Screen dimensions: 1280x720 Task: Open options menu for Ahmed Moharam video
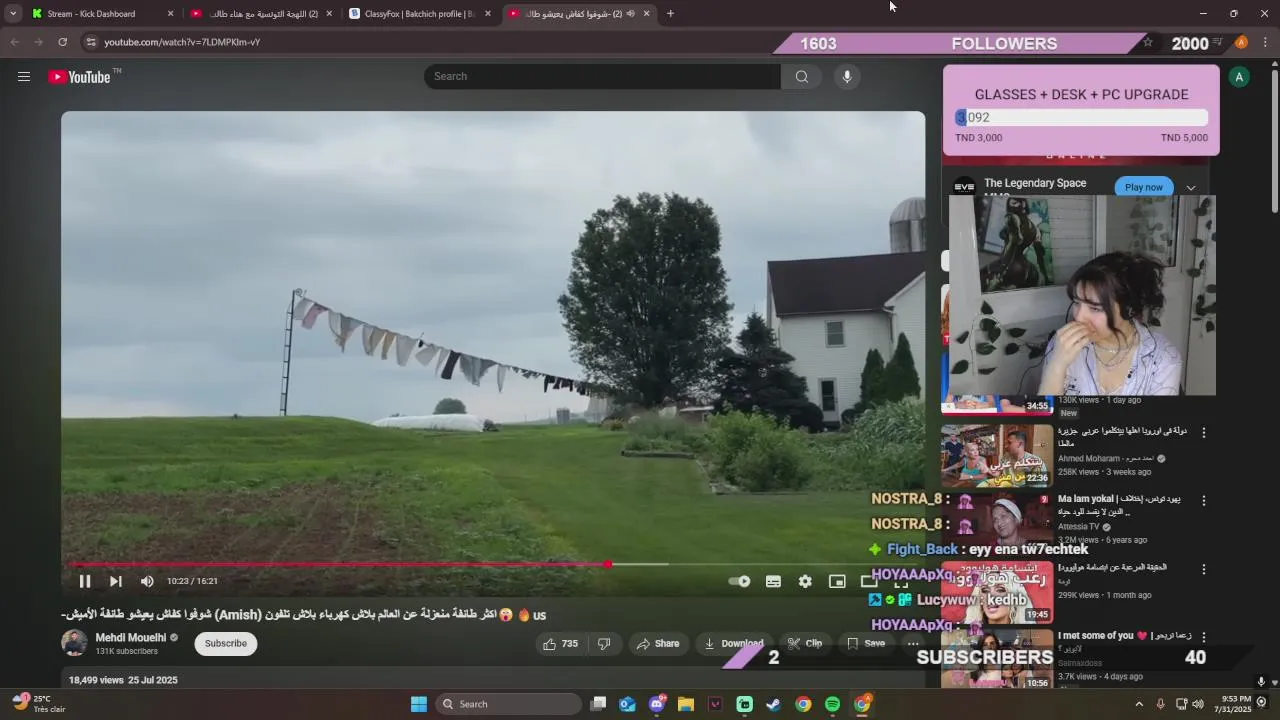coord(1203,433)
